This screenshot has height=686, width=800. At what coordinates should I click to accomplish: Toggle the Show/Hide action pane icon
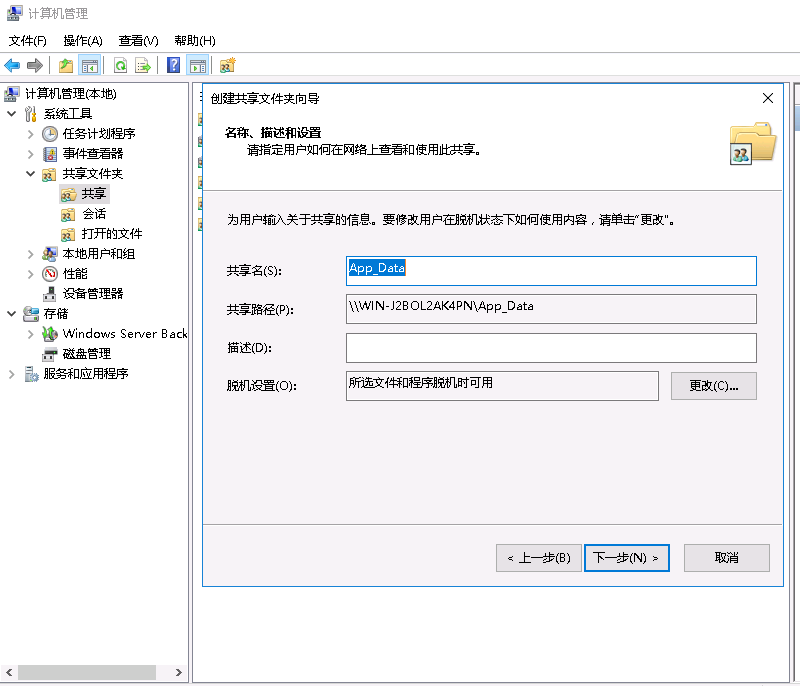(198, 66)
